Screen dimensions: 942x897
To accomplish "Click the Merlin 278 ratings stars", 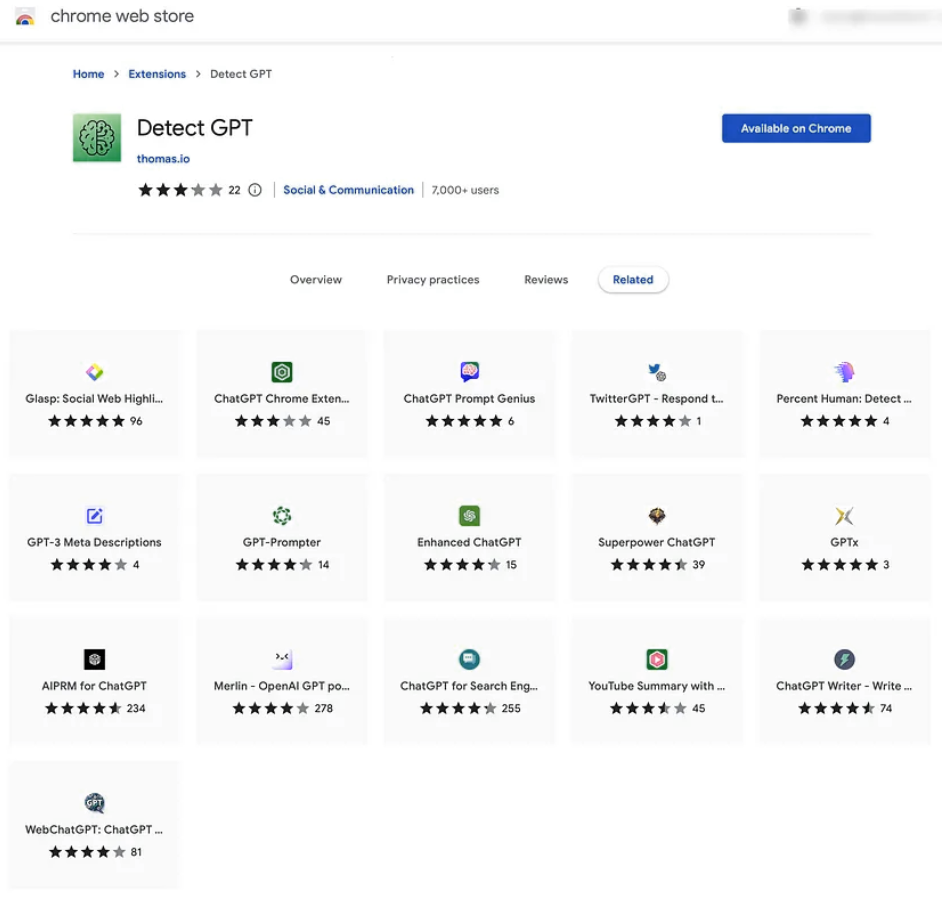I will pos(271,708).
